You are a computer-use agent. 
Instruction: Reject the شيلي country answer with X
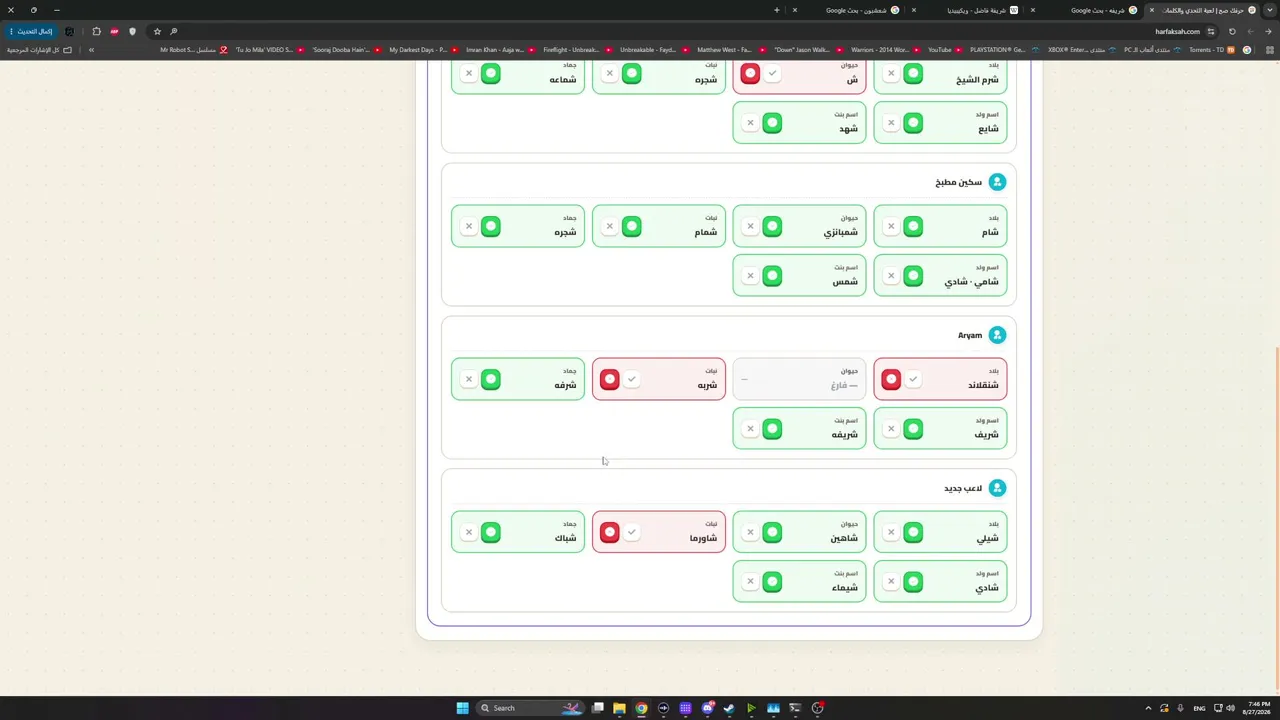tap(891, 532)
